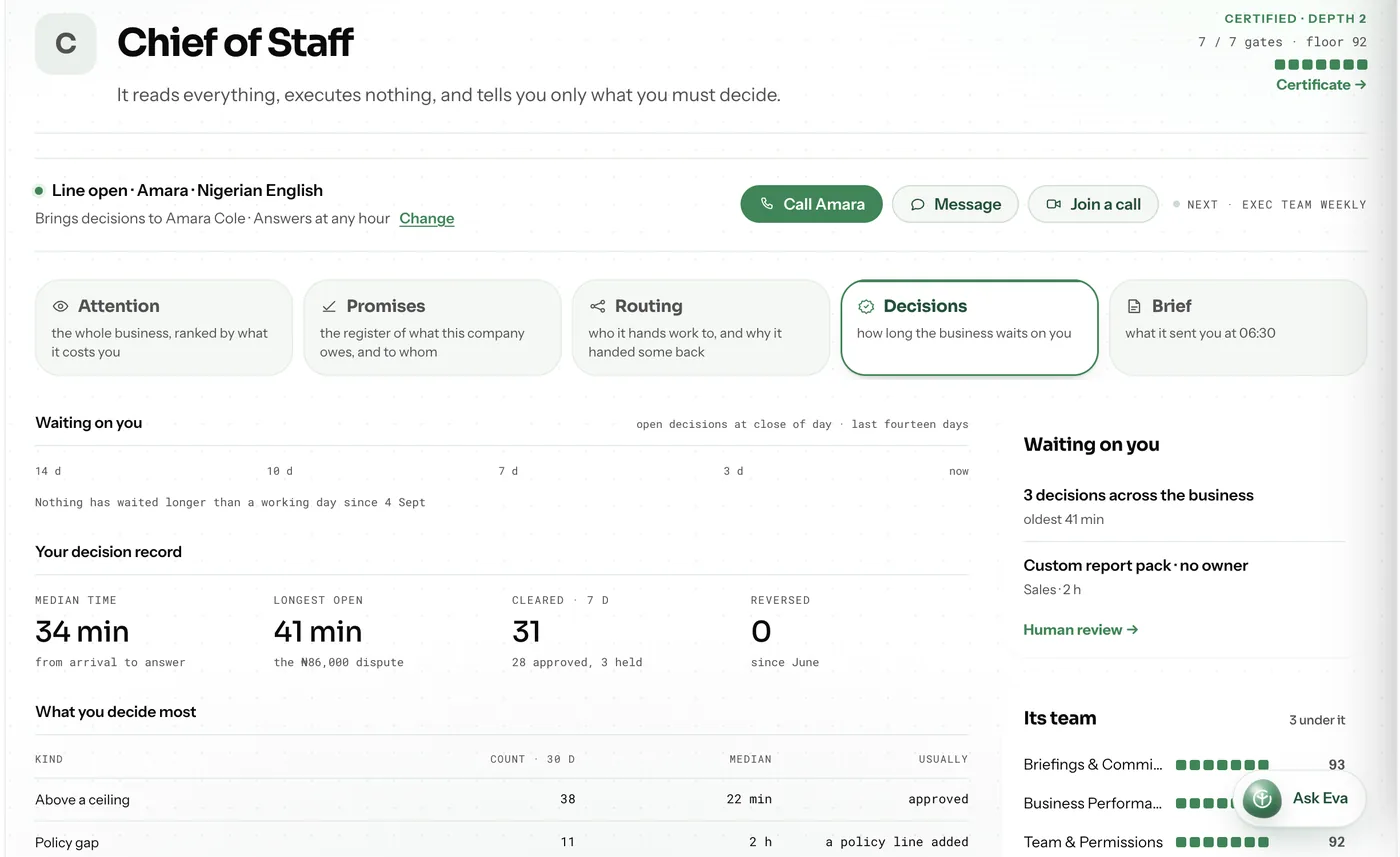This screenshot has width=1400, height=857.
Task: Select the "Above a ceiling" row
Action: [x=501, y=800]
